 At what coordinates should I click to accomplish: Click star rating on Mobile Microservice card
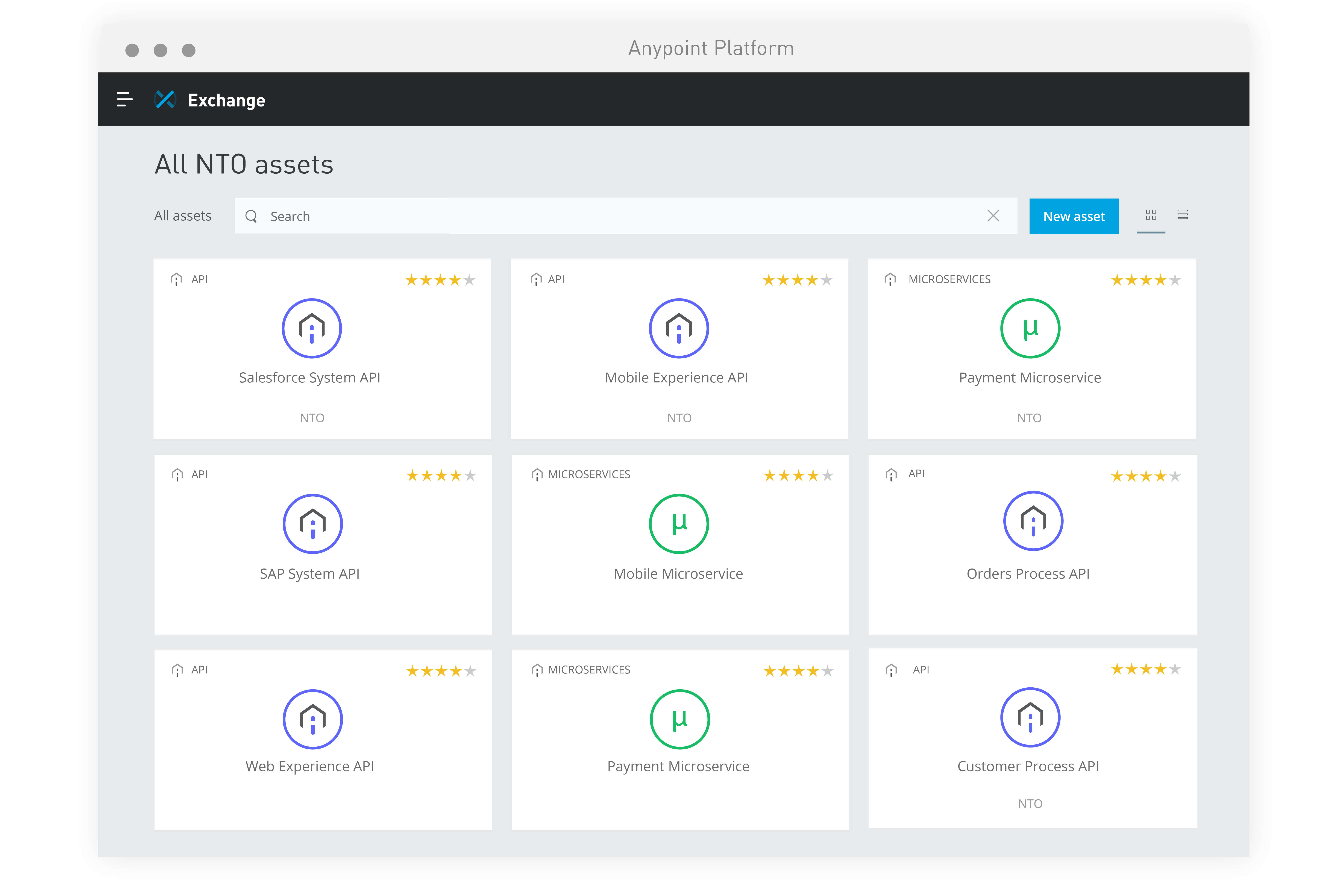[798, 475]
